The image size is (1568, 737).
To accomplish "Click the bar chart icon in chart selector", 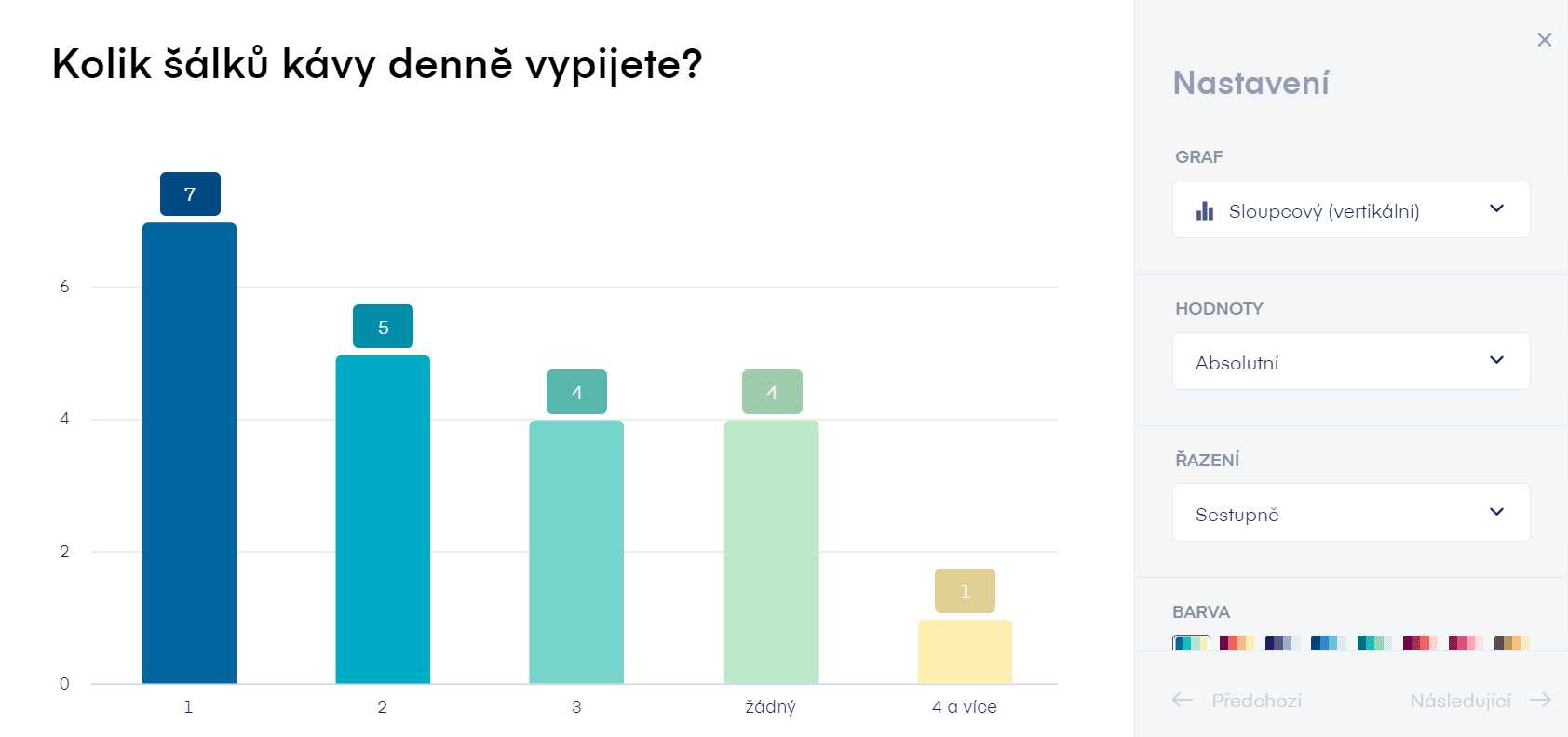I will click(1205, 211).
